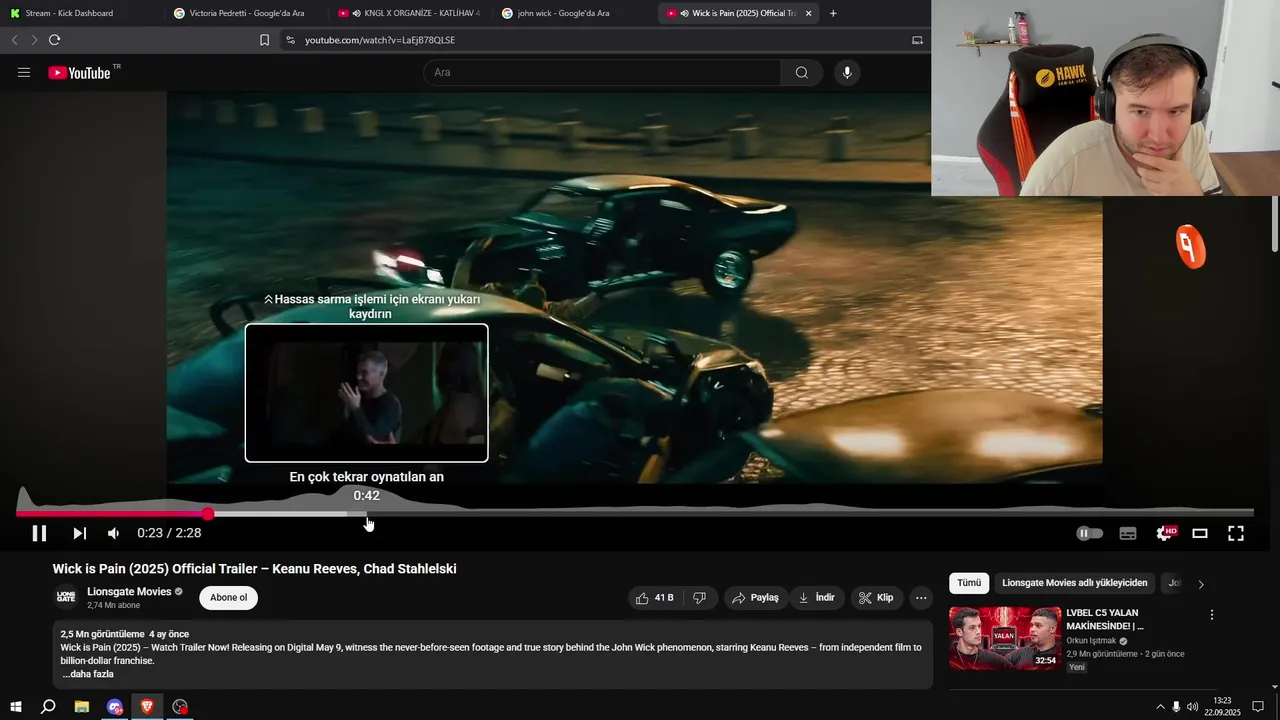Seek the progress bar to 0:42
Viewport: 1280px width, 720px height.
(366, 514)
